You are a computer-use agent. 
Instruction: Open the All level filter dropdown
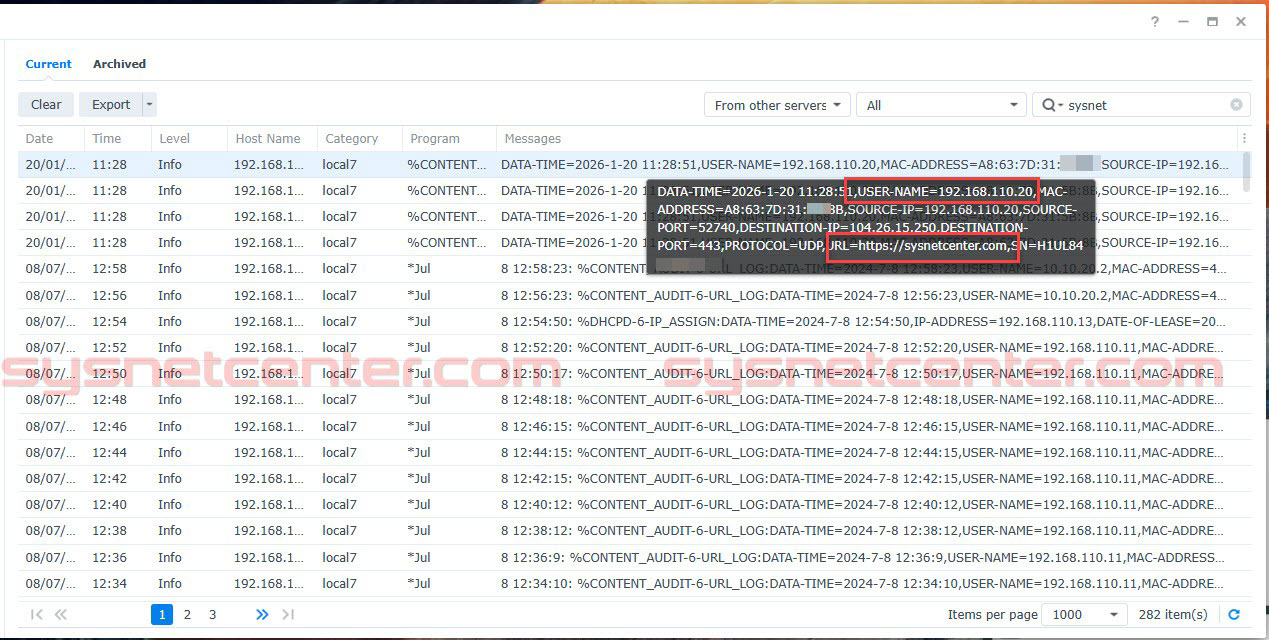[x=941, y=105]
